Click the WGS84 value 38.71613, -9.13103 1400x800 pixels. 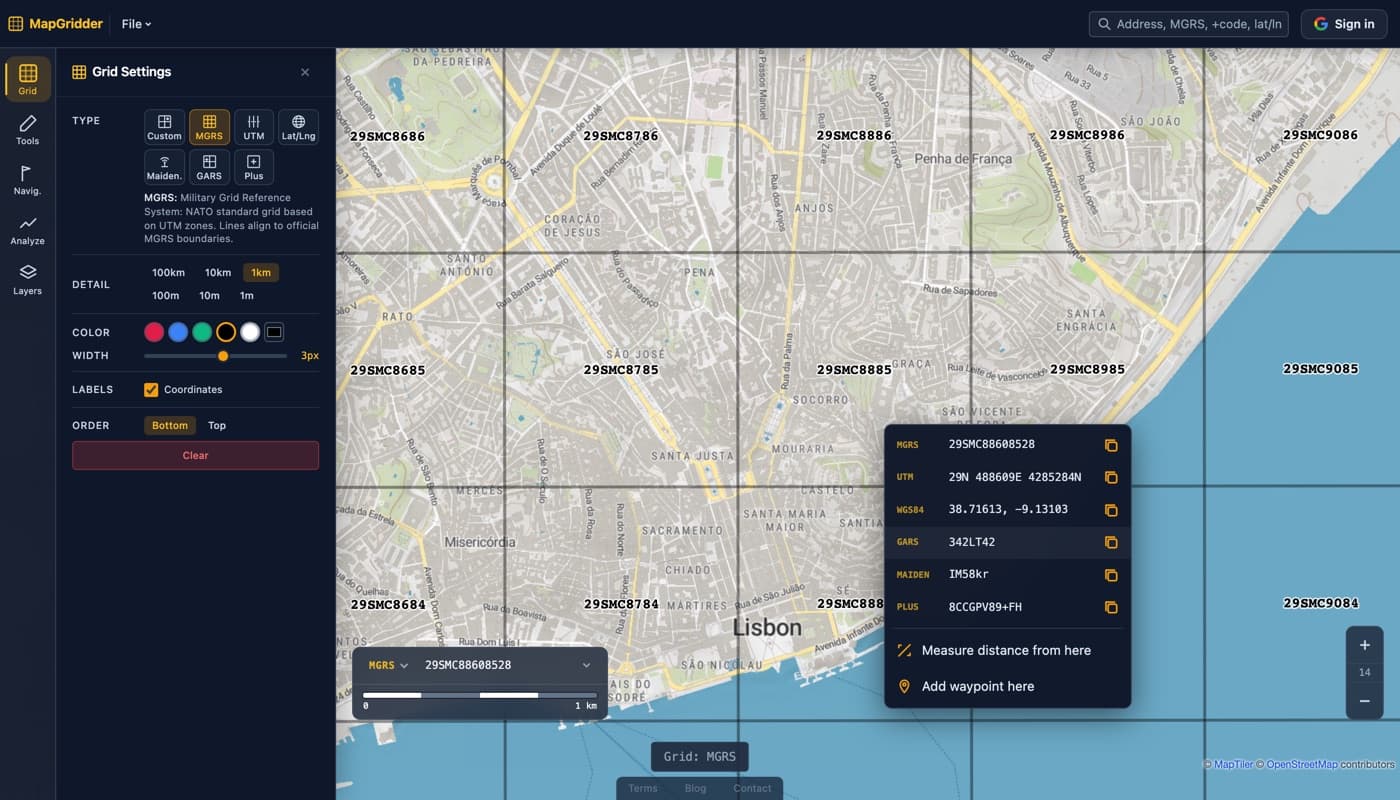1008,509
